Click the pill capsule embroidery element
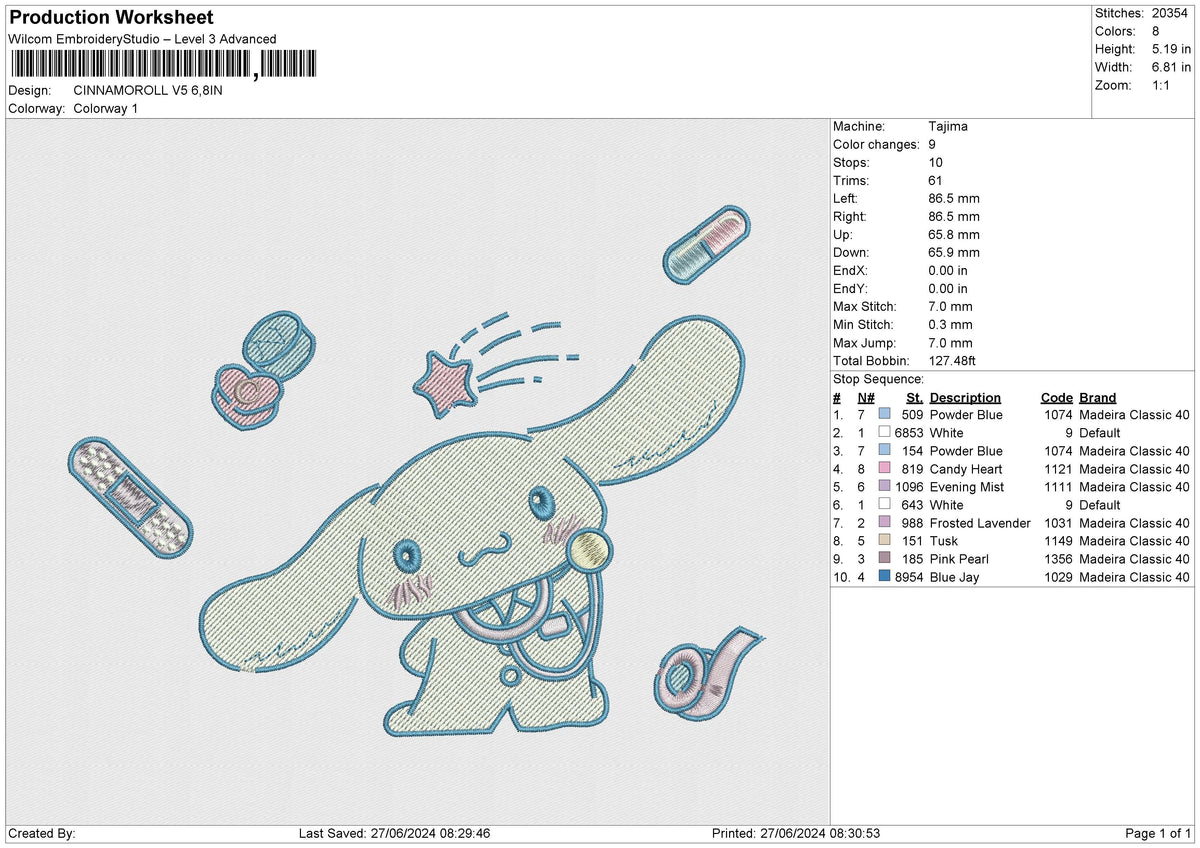The width and height of the screenshot is (1200, 848). 706,243
